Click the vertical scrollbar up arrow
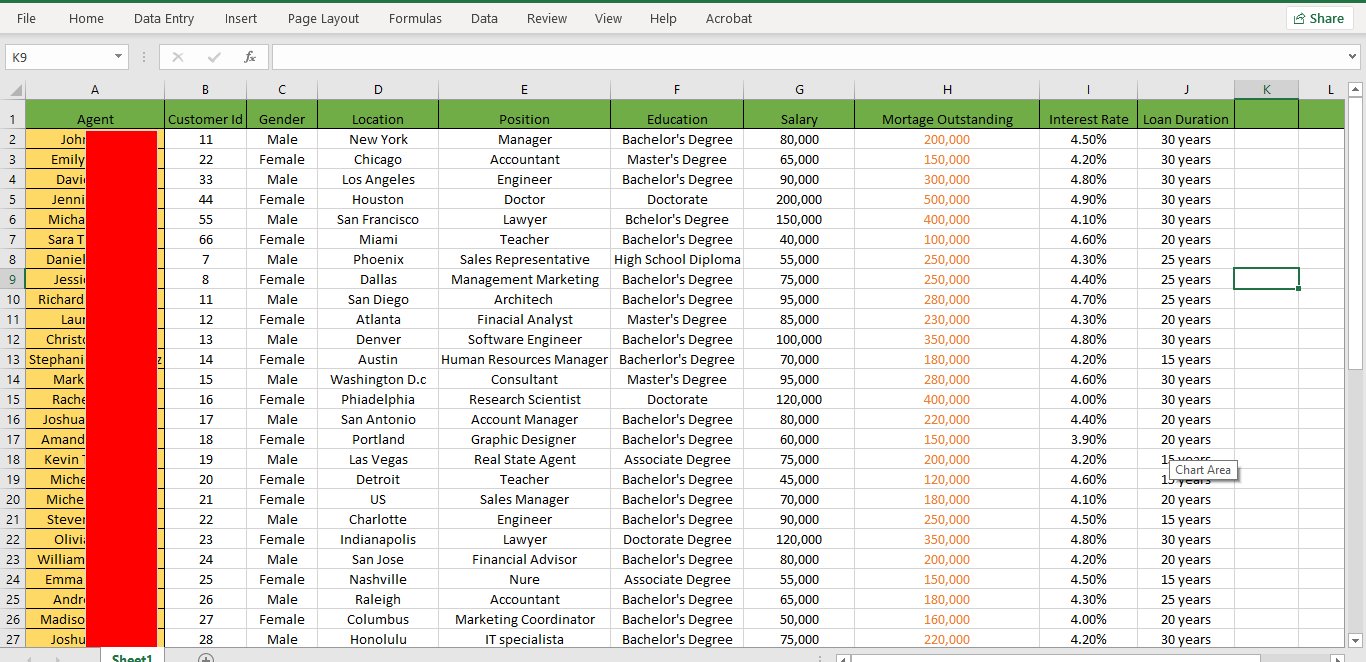1366x662 pixels. [1355, 90]
